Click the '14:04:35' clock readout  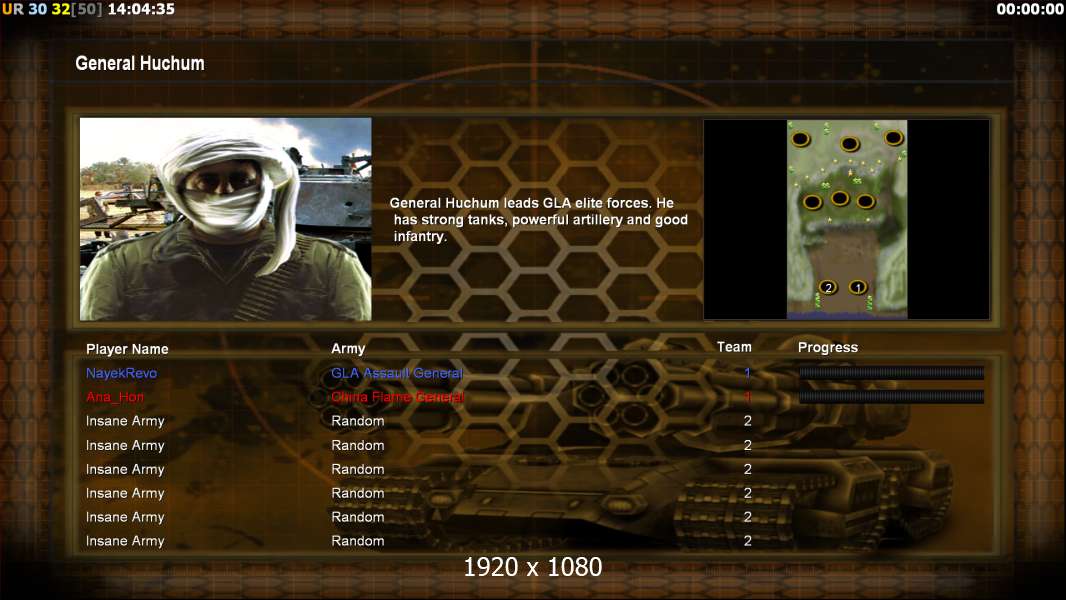(141, 10)
